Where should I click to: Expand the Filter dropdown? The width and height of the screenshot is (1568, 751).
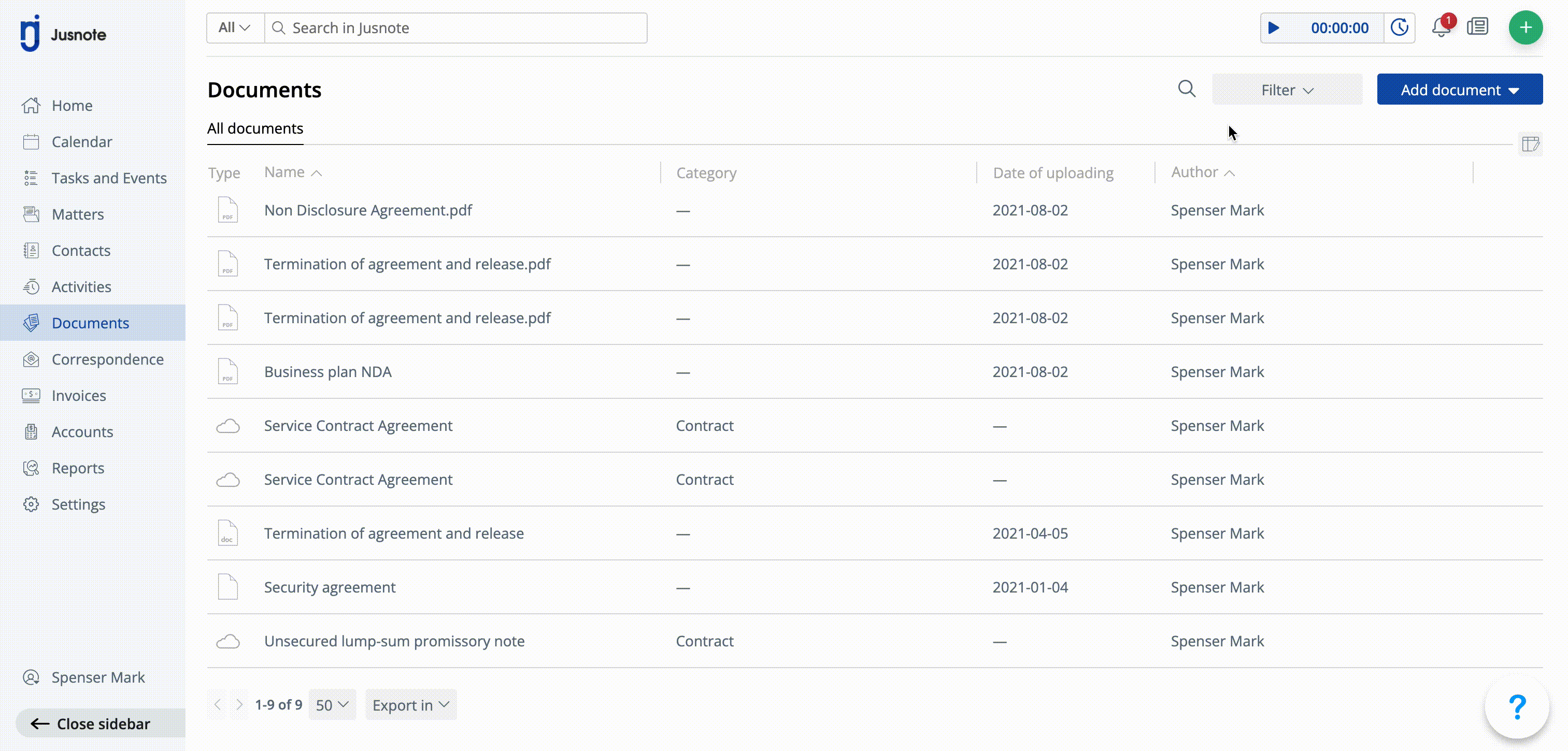point(1287,90)
